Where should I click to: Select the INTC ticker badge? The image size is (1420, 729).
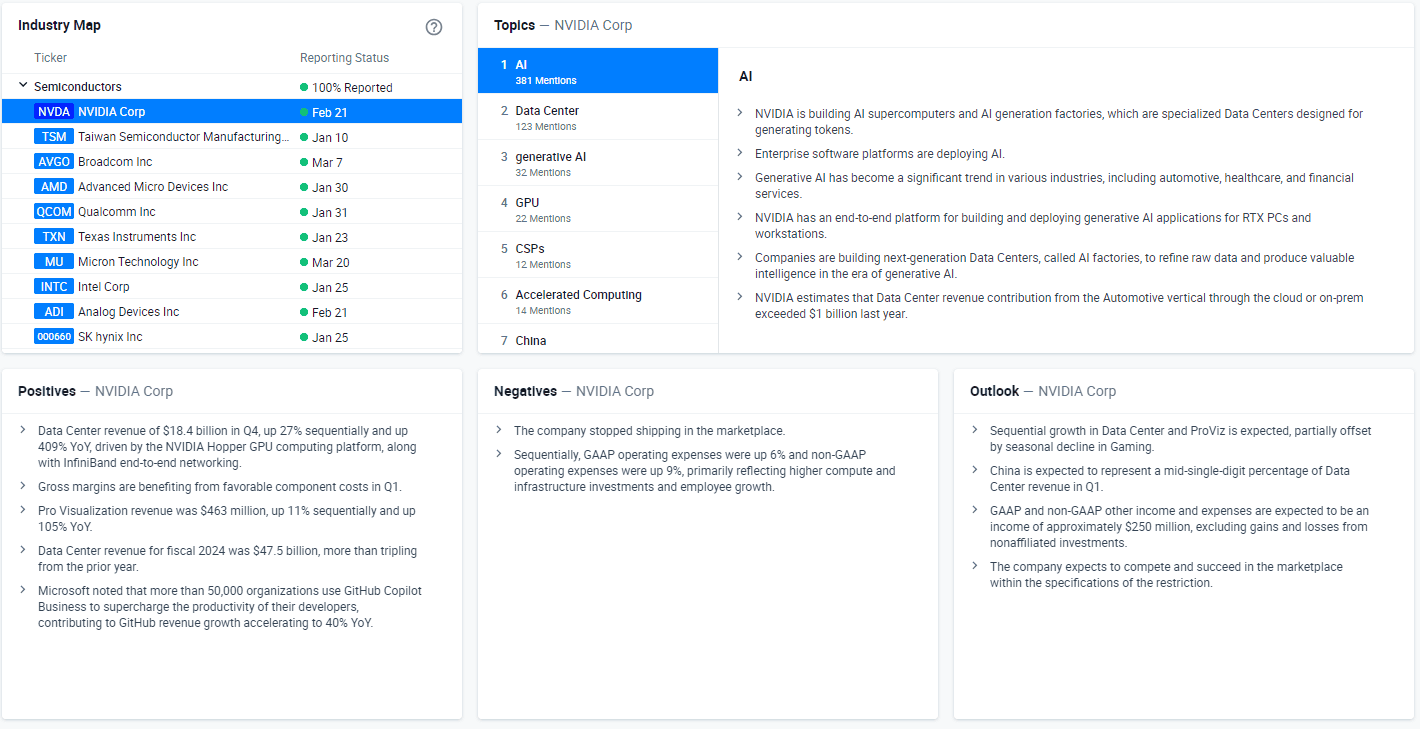(x=53, y=287)
